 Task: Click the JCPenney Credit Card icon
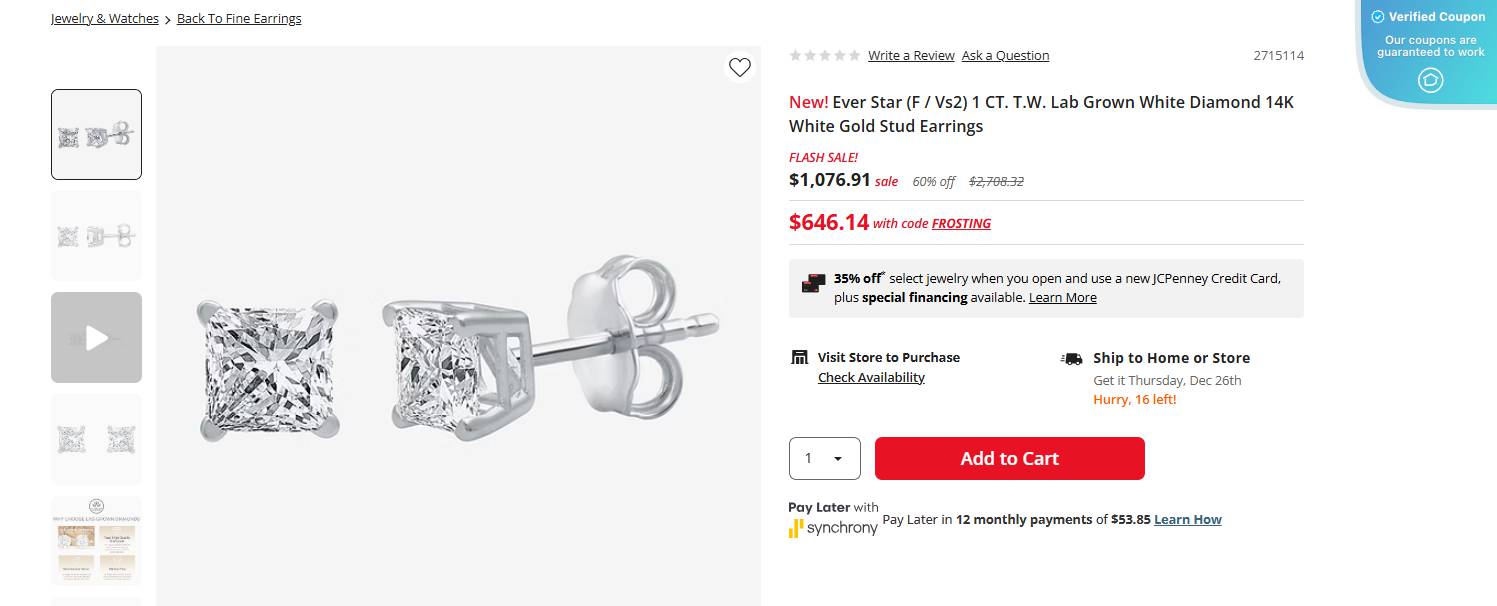(x=812, y=284)
